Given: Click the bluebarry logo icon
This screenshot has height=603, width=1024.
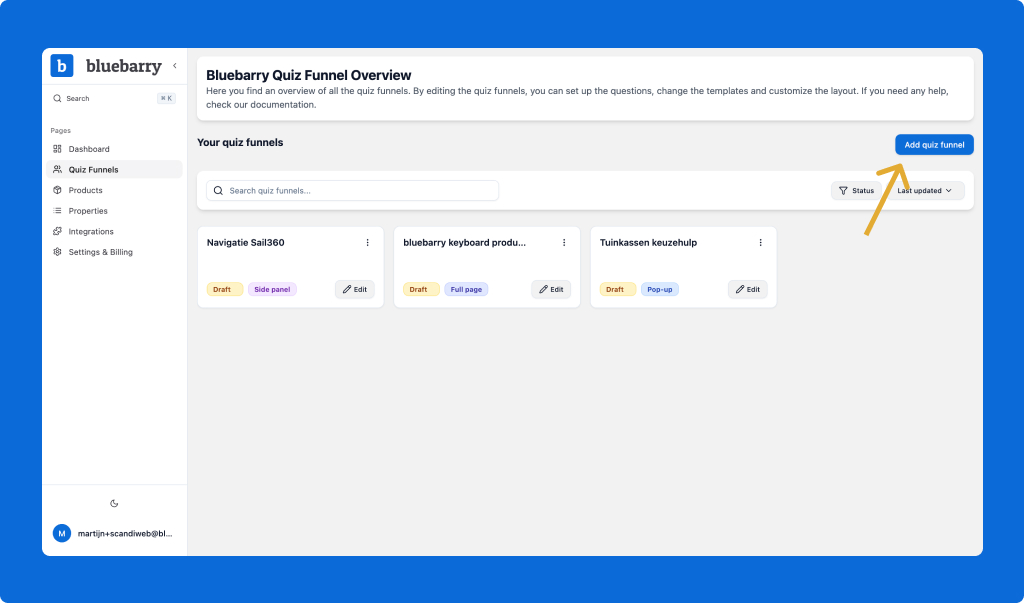Looking at the screenshot, I should (x=62, y=65).
